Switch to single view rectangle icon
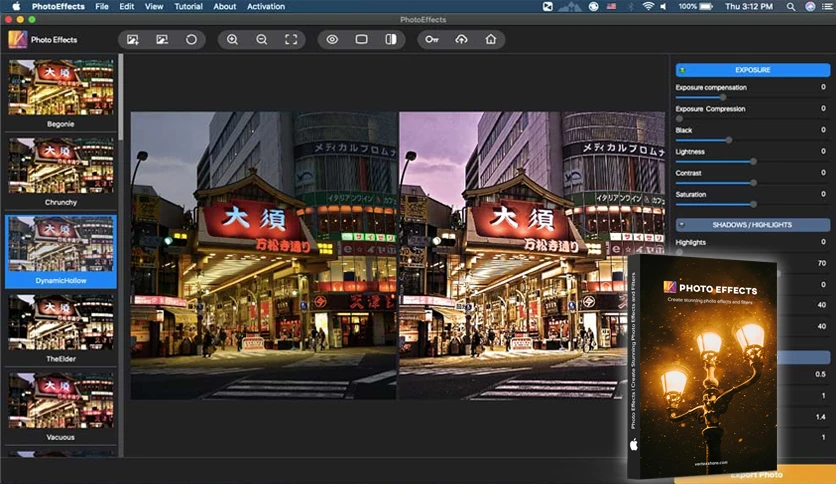 [x=361, y=39]
